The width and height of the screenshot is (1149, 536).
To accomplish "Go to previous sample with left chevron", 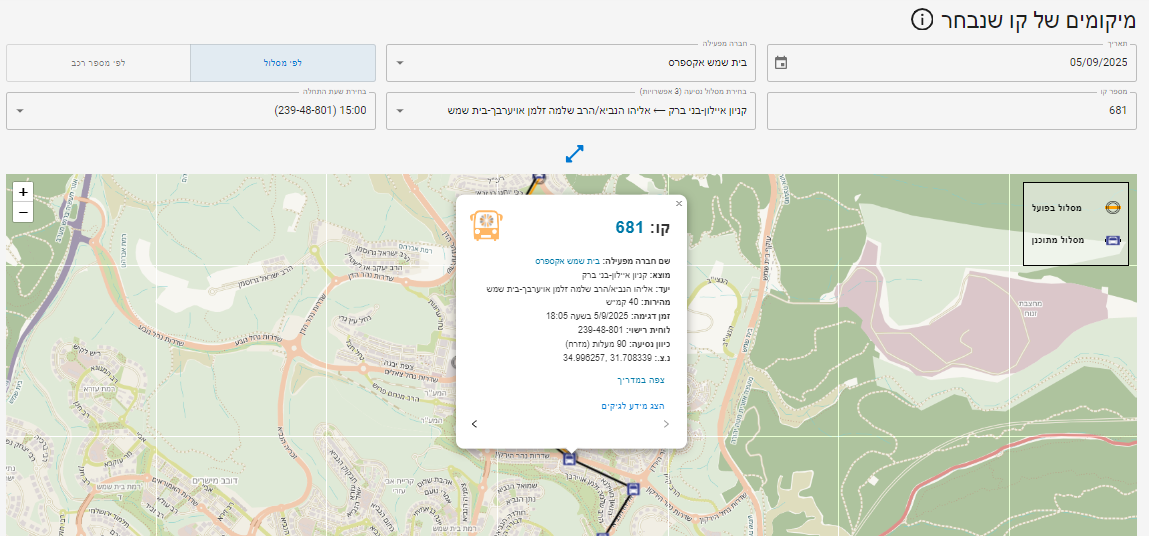I will [474, 424].
